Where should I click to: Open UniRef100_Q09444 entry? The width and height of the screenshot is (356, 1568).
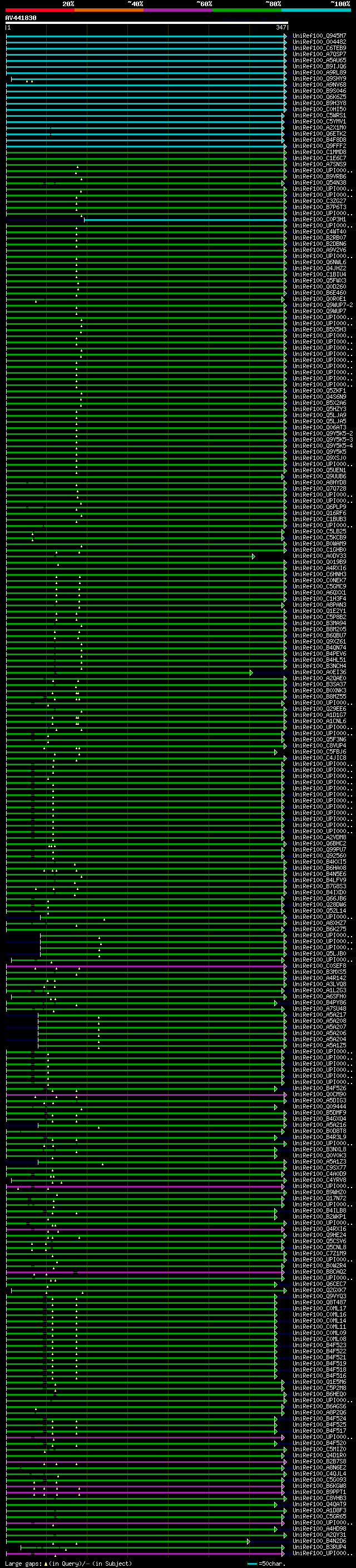pos(319,1106)
